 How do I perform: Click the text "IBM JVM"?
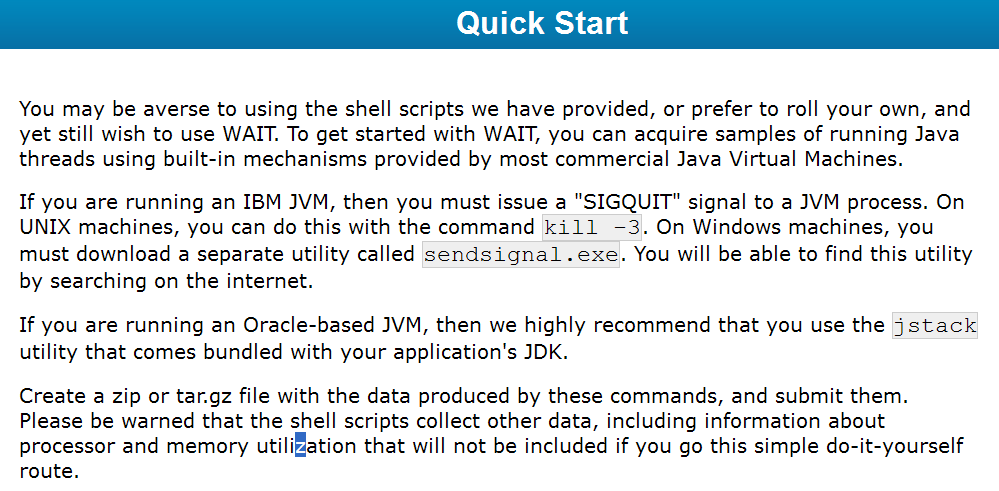click(286, 203)
